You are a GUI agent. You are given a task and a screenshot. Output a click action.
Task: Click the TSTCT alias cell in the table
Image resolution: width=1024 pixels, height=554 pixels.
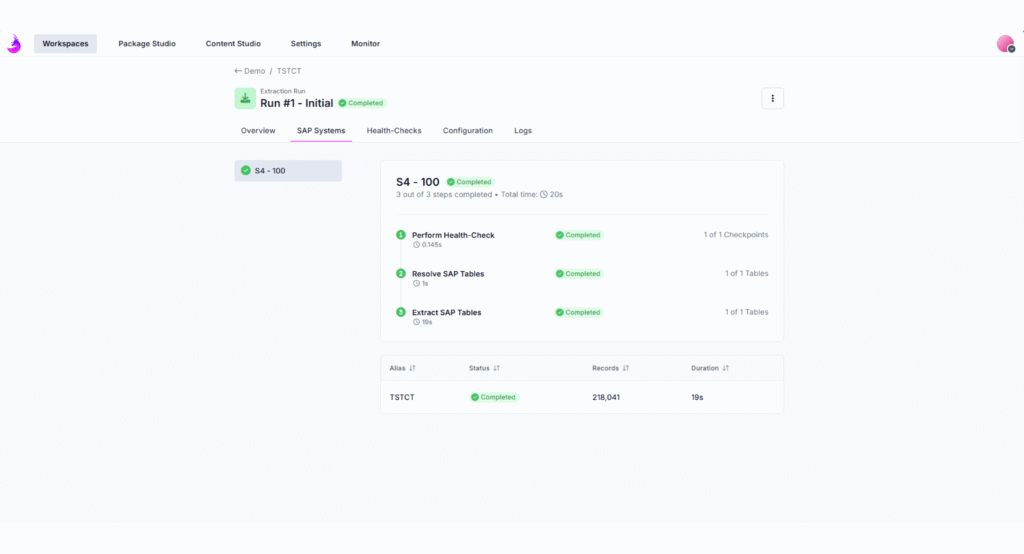[x=402, y=397]
